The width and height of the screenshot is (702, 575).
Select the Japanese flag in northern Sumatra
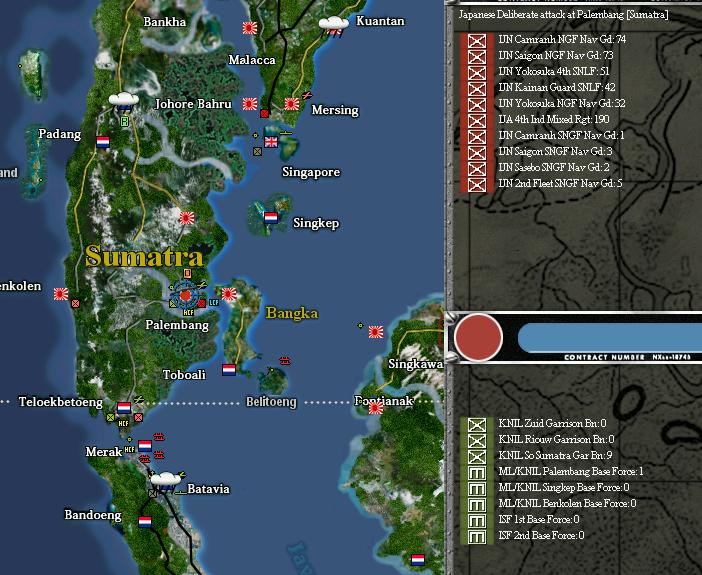coord(187,218)
